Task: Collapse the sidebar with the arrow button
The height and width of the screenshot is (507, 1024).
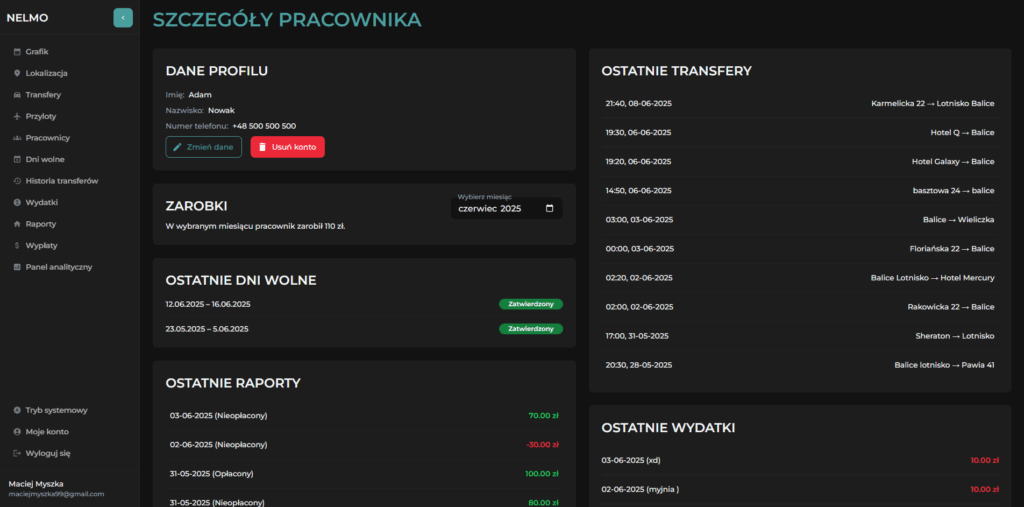Action: 123,18
